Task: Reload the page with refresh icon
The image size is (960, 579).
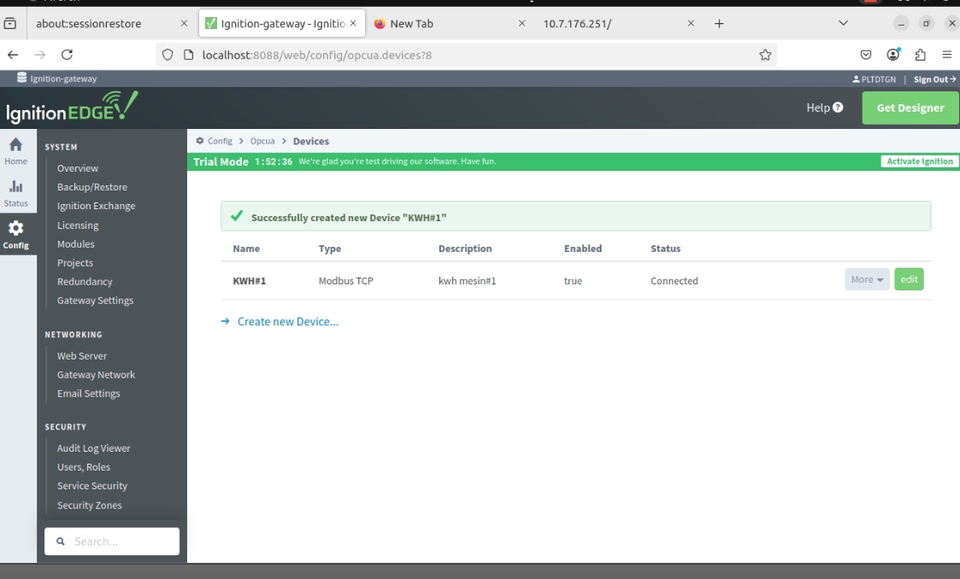Action: tap(67, 55)
